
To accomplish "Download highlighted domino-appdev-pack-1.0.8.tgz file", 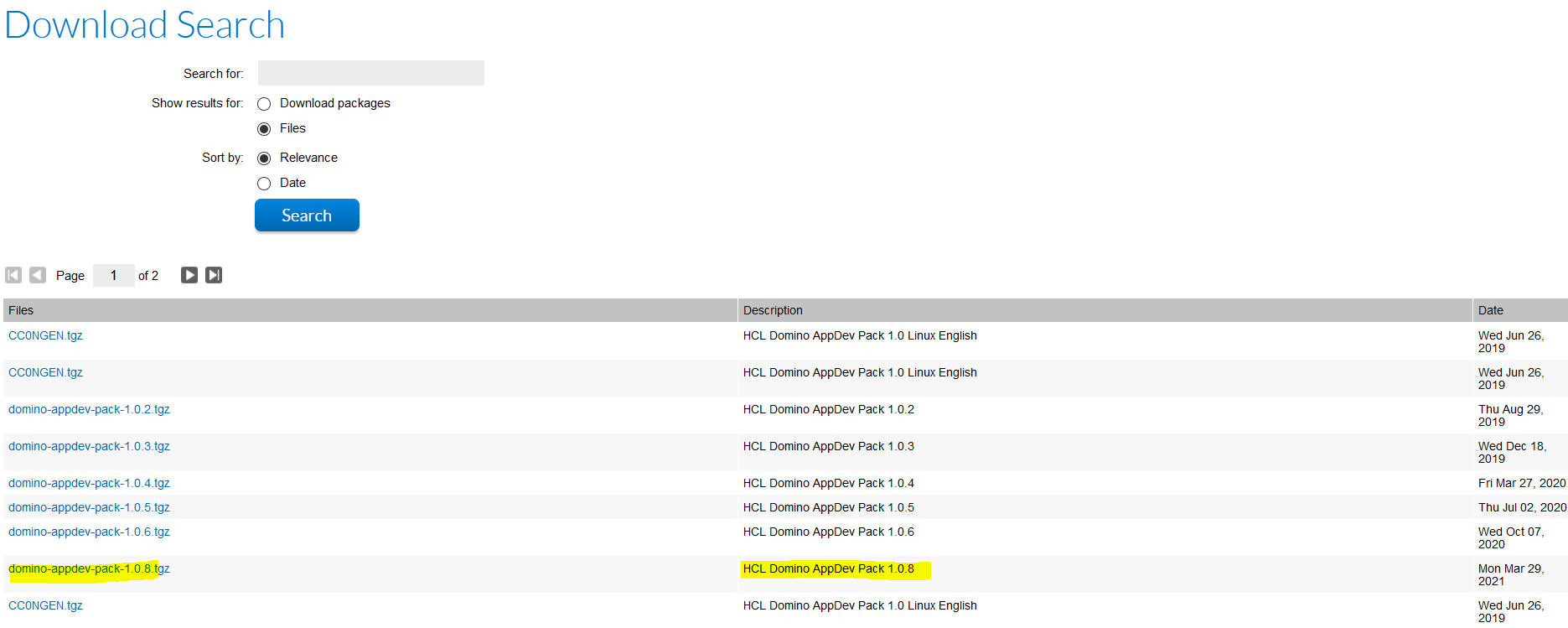I will pyautogui.click(x=89, y=568).
